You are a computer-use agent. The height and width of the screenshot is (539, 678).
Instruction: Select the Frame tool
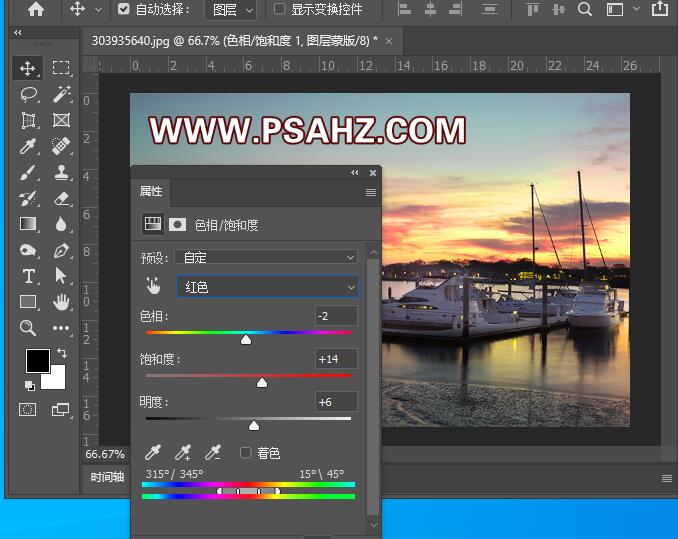point(61,120)
